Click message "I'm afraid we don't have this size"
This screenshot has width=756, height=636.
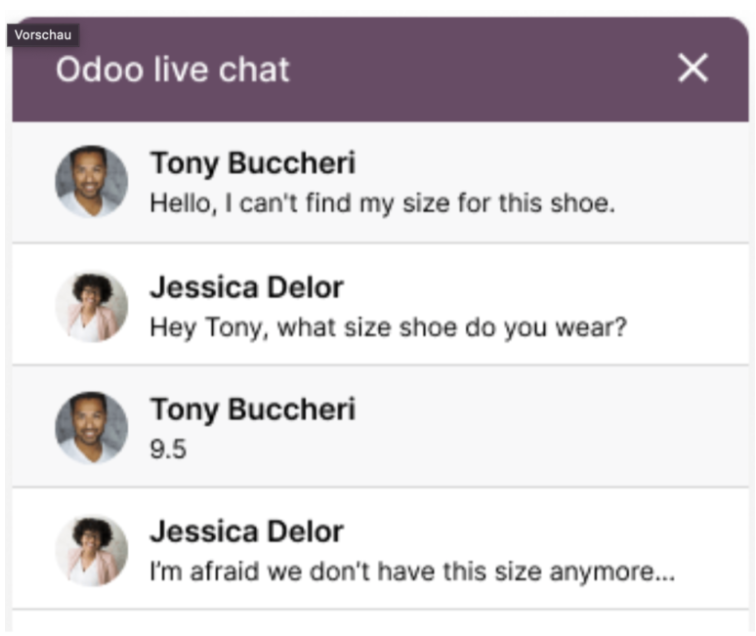click(412, 571)
